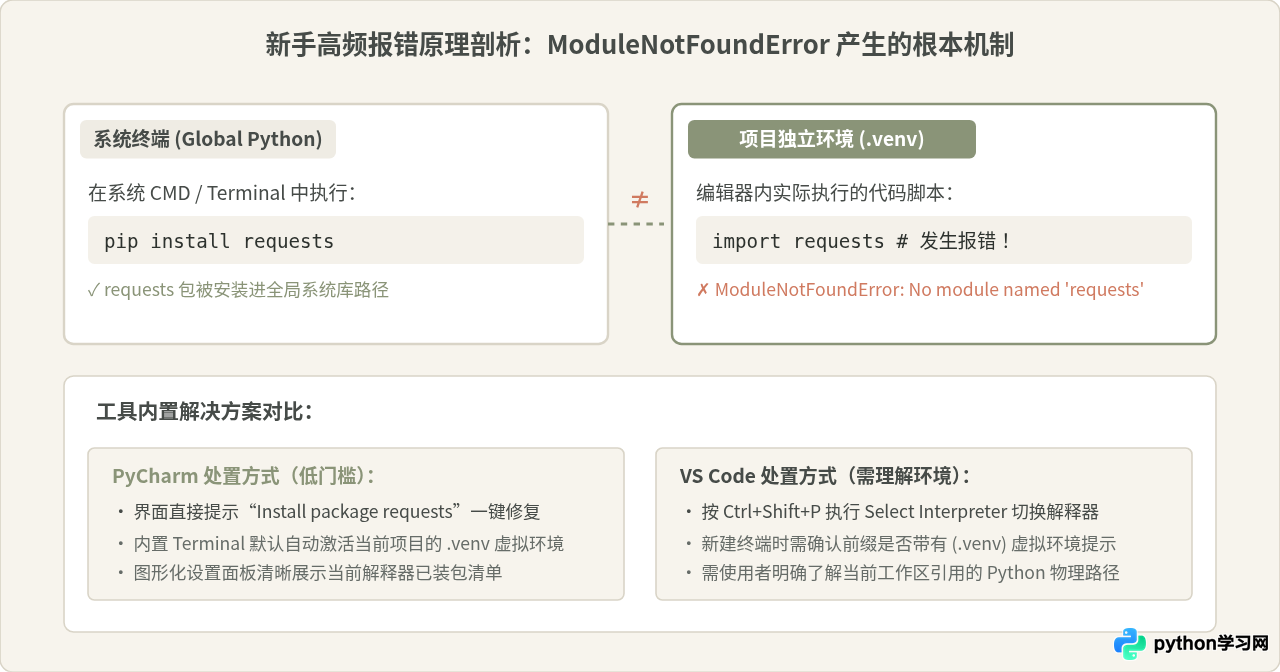Click the 'pip install requests' code block

pyautogui.click(x=336, y=240)
